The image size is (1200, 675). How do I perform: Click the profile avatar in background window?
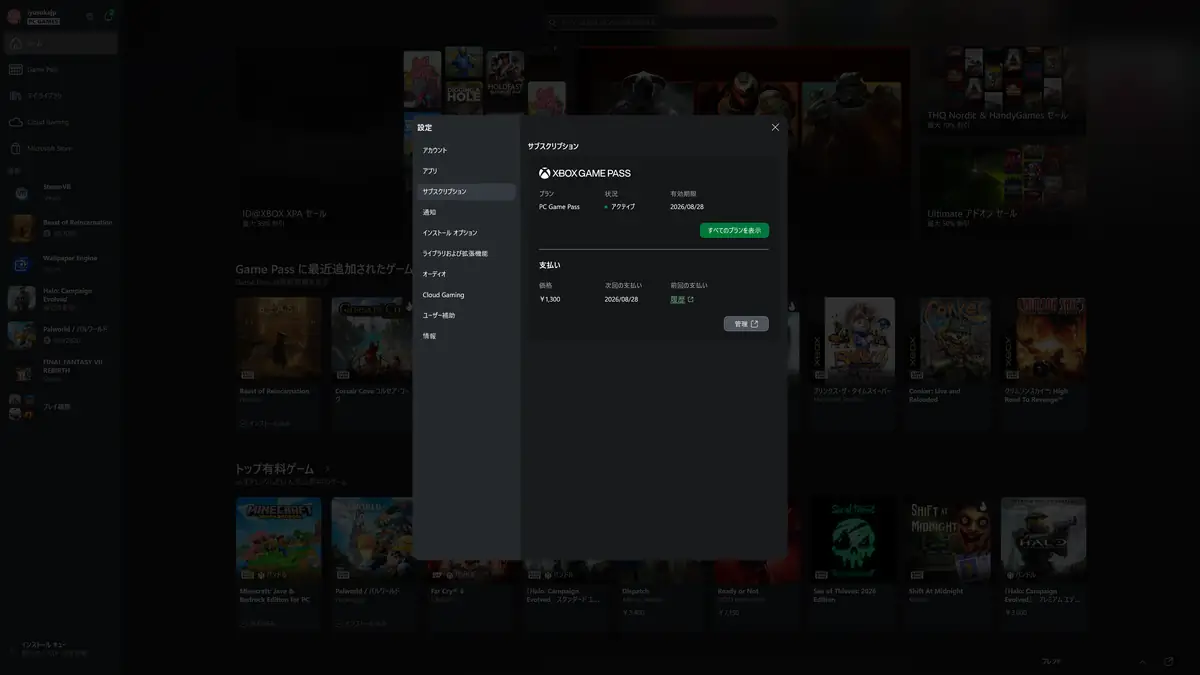(14, 16)
